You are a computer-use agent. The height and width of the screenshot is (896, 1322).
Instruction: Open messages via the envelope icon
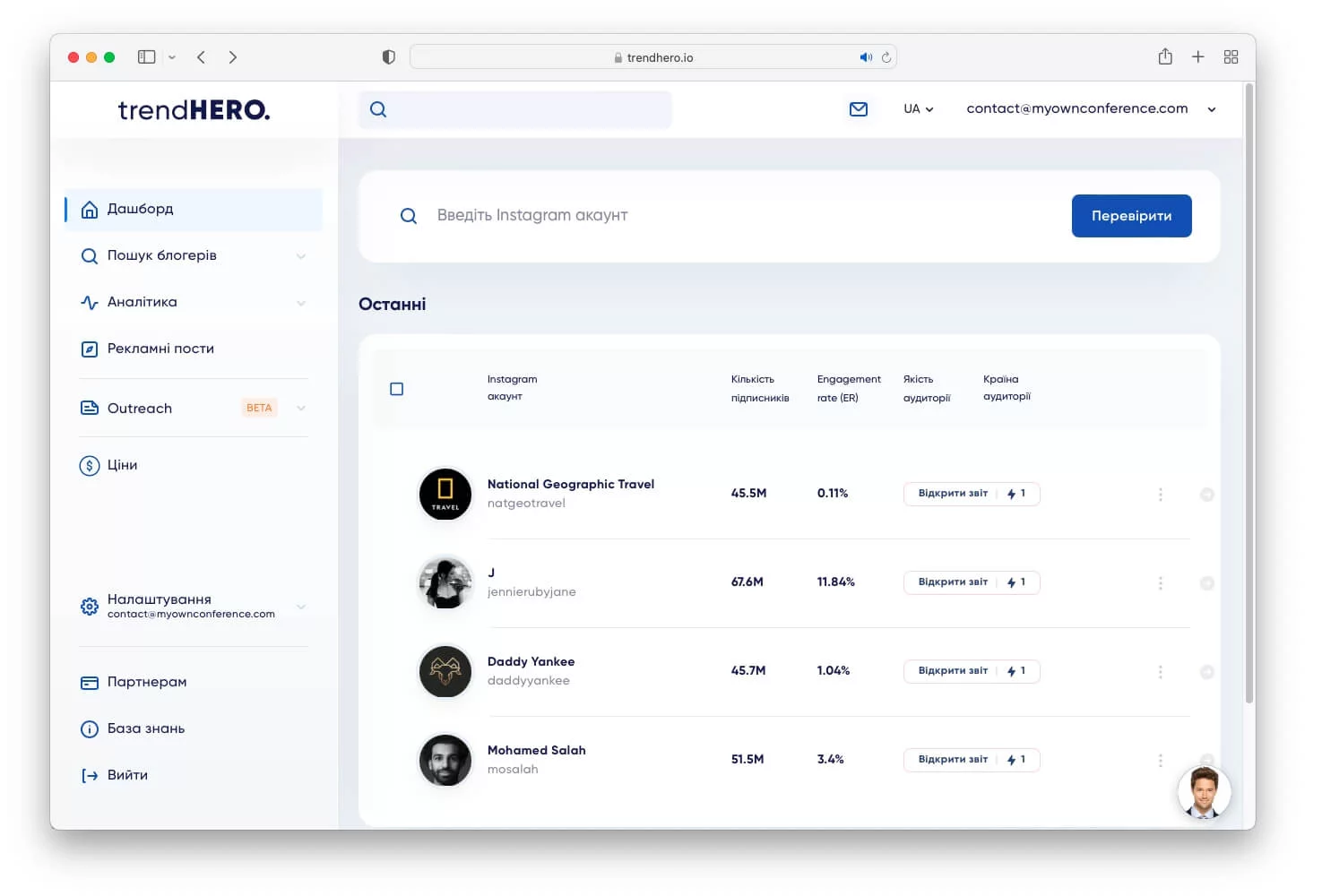(858, 108)
